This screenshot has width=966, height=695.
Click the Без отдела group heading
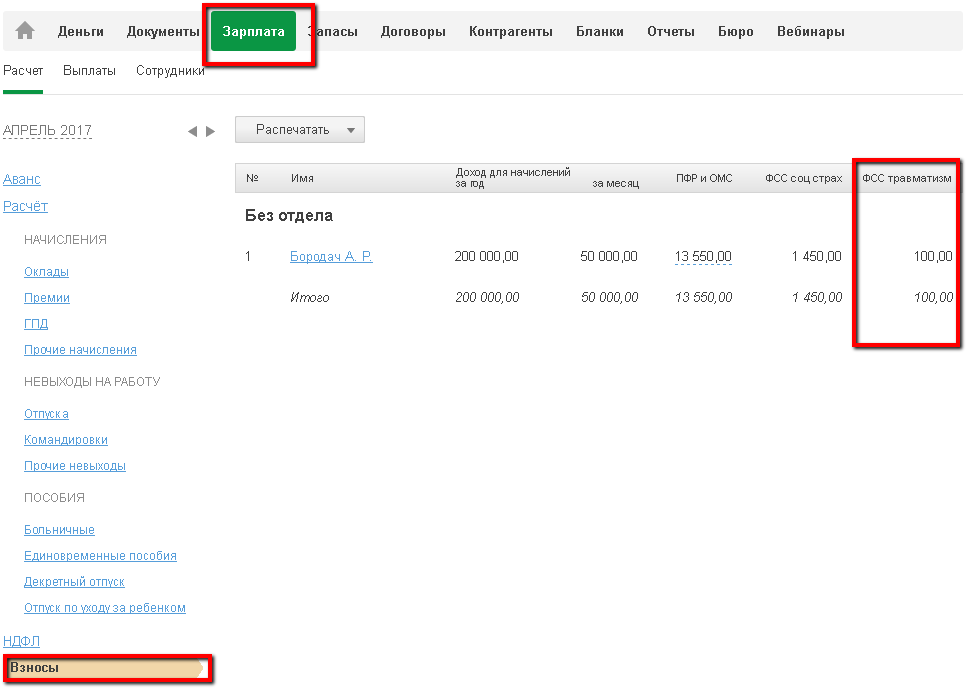pyautogui.click(x=289, y=216)
